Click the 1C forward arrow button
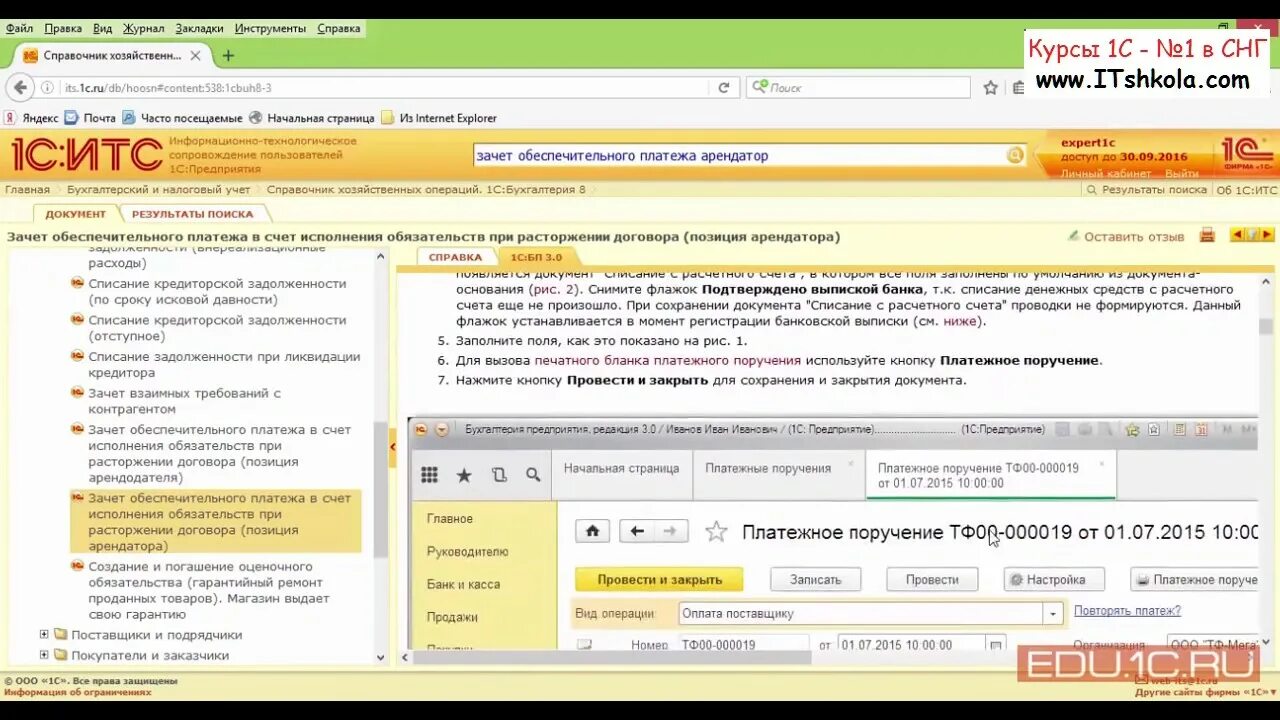The height and width of the screenshot is (720, 1280). coord(671,531)
